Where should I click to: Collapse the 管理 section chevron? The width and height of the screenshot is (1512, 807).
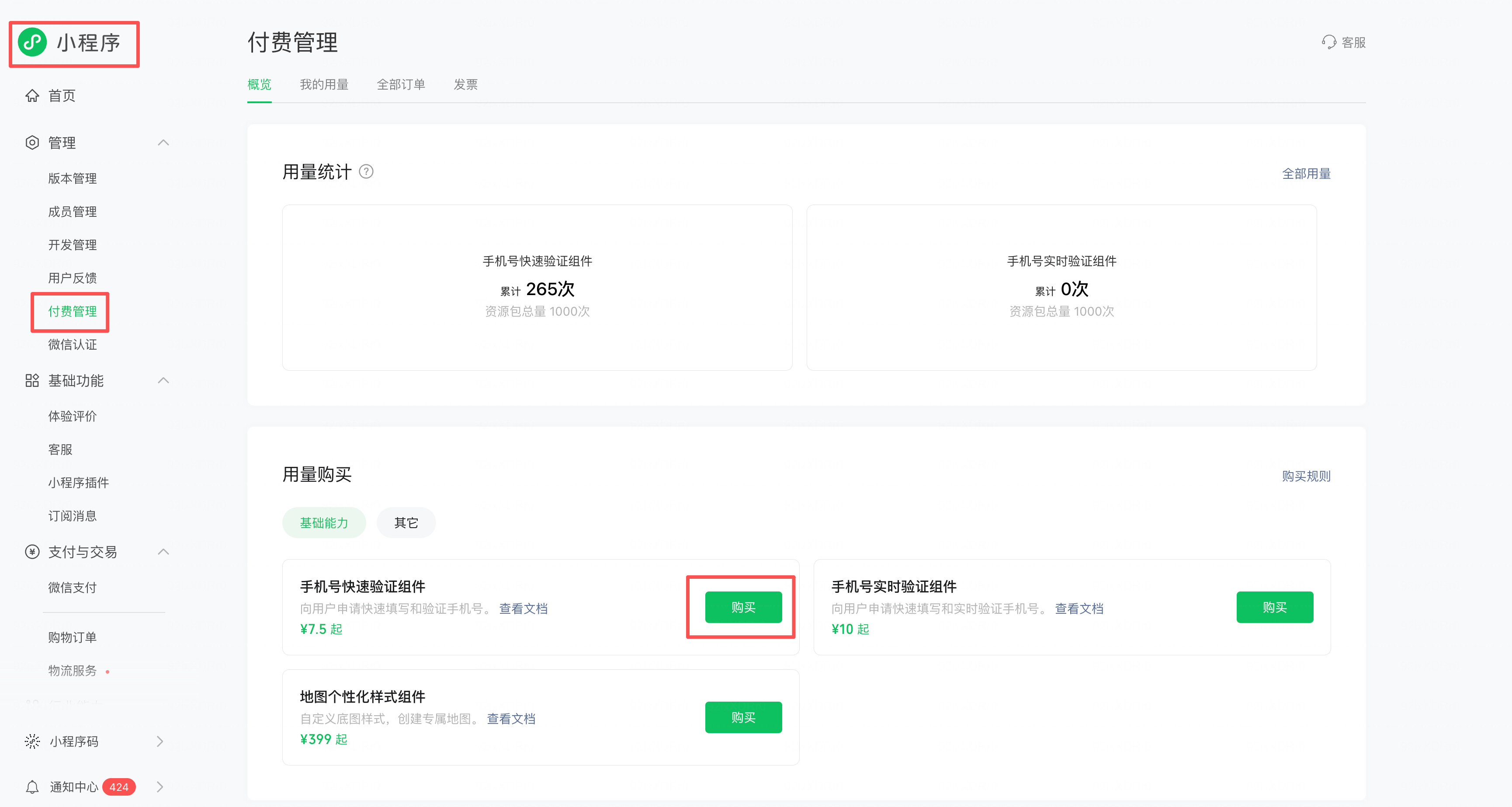click(164, 143)
